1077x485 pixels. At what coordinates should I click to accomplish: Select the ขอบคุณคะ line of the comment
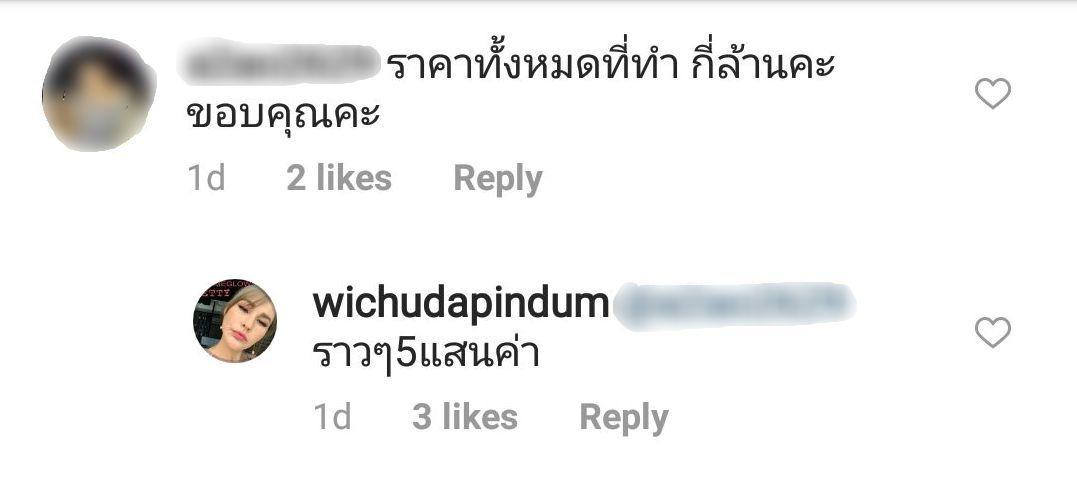point(284,117)
